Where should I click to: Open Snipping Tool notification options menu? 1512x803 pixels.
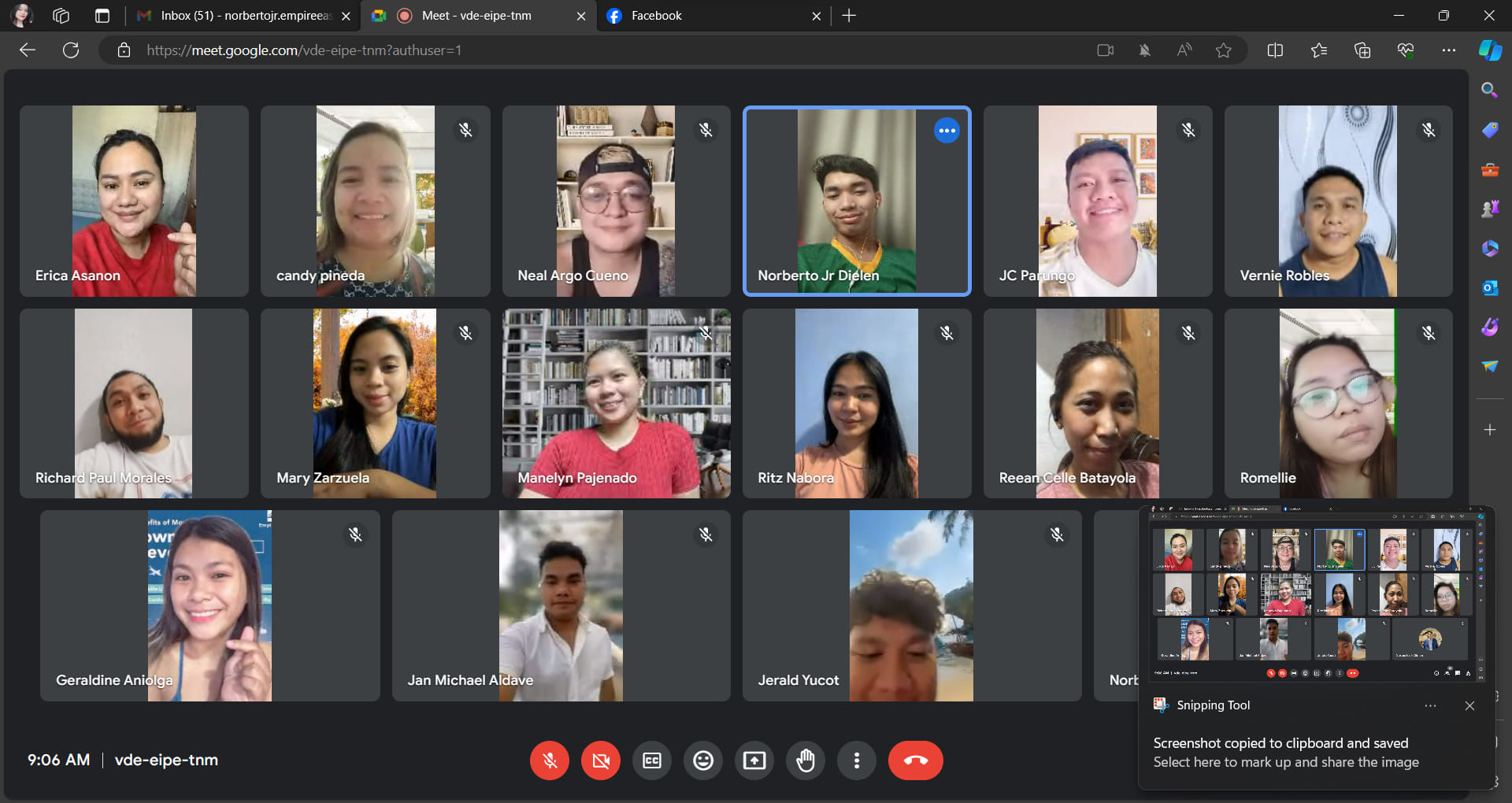click(x=1430, y=705)
